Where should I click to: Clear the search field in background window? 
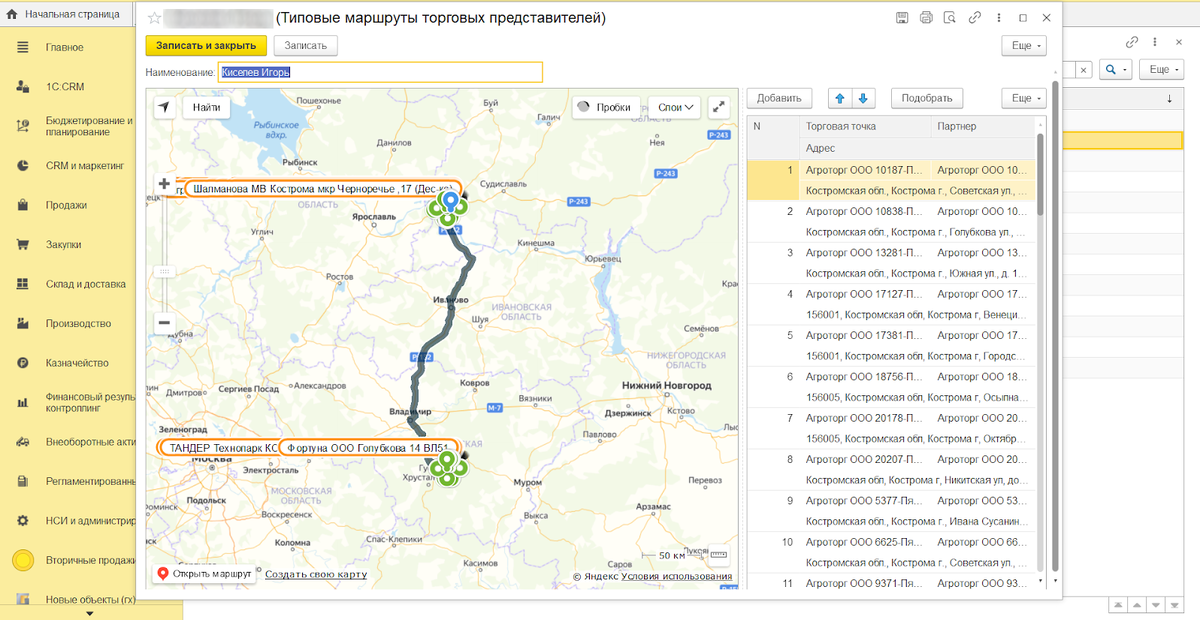(1084, 69)
